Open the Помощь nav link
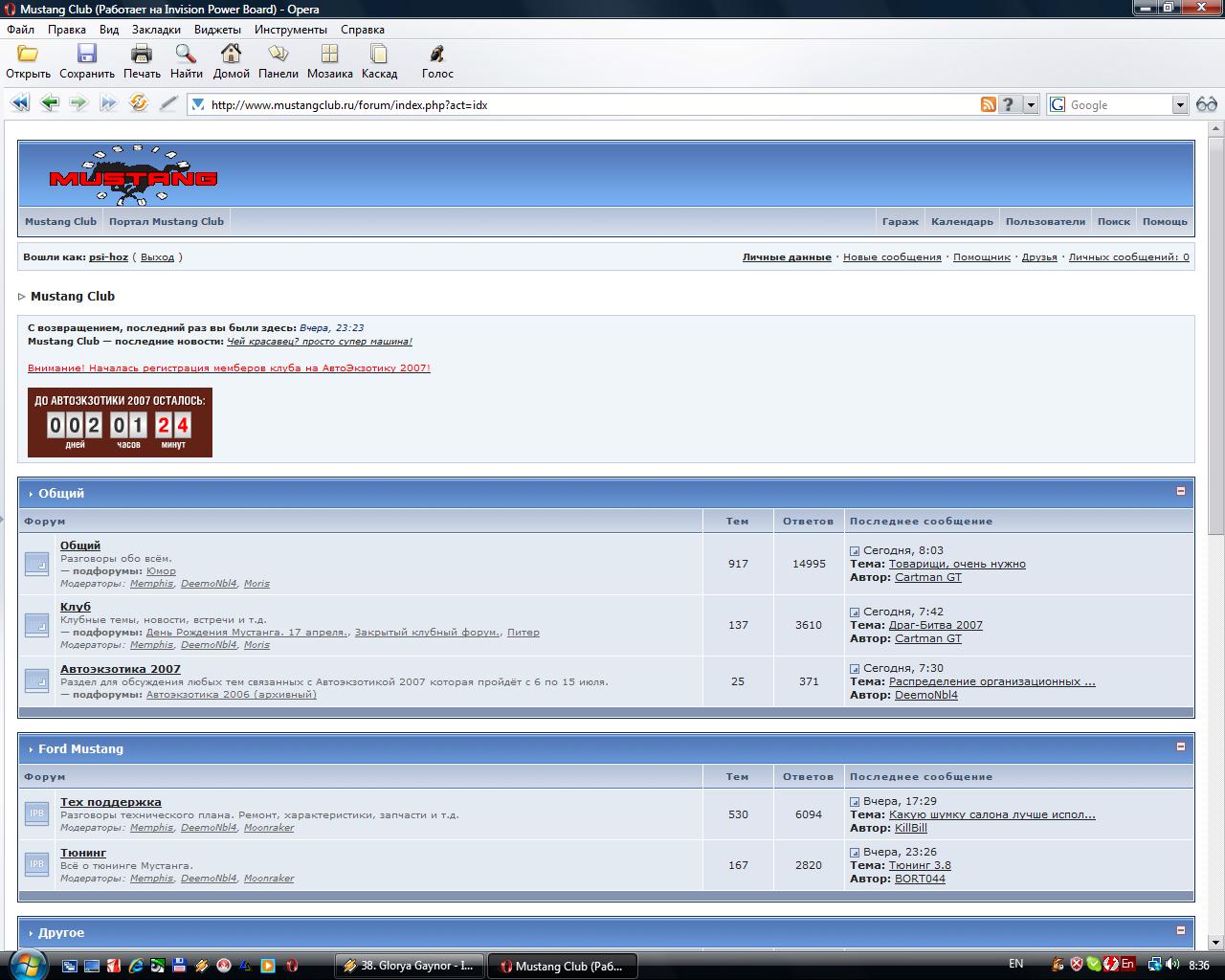This screenshot has height=980, width=1225. point(1165,221)
